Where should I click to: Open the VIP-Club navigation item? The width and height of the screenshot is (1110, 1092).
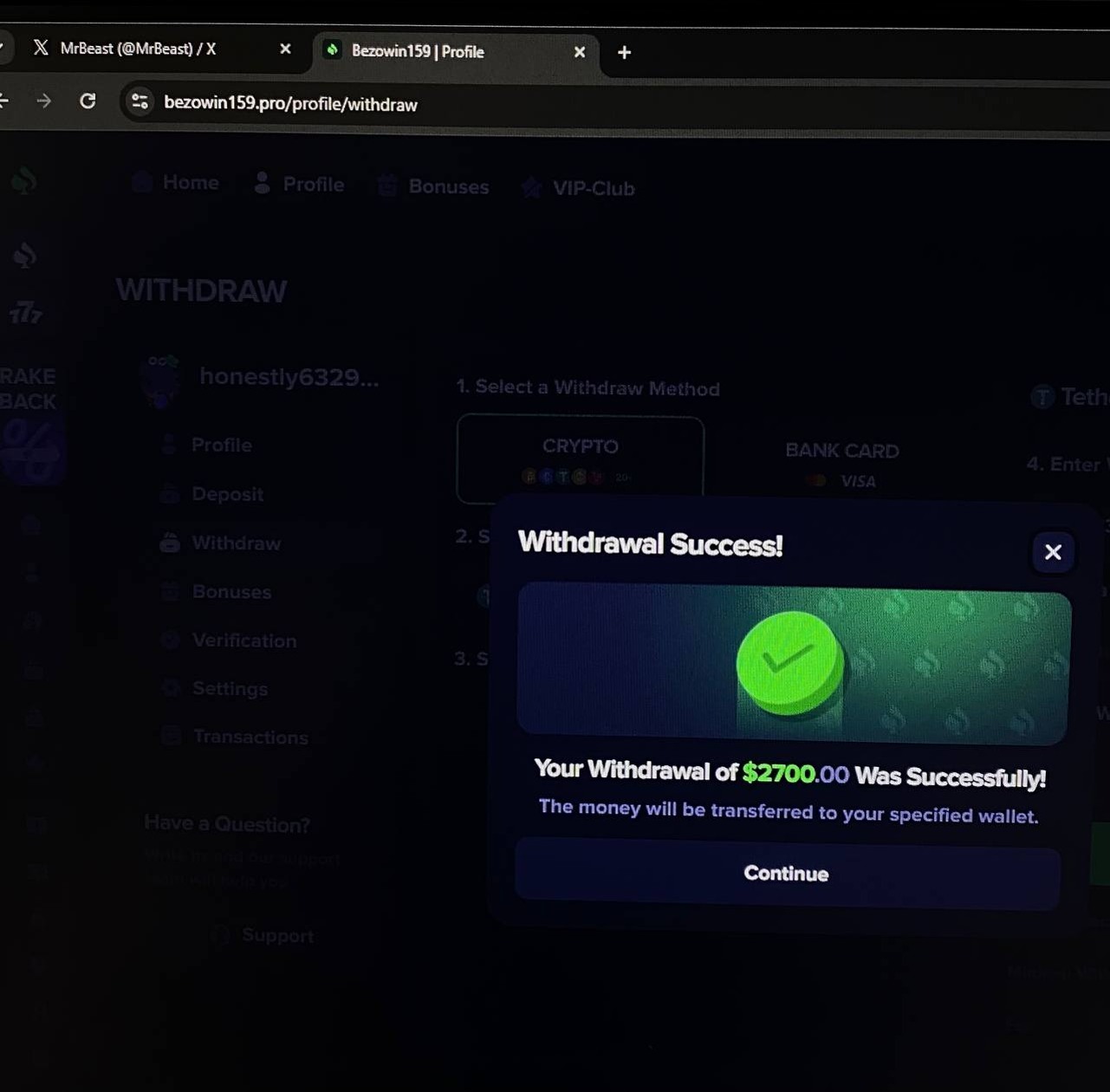pos(579,188)
